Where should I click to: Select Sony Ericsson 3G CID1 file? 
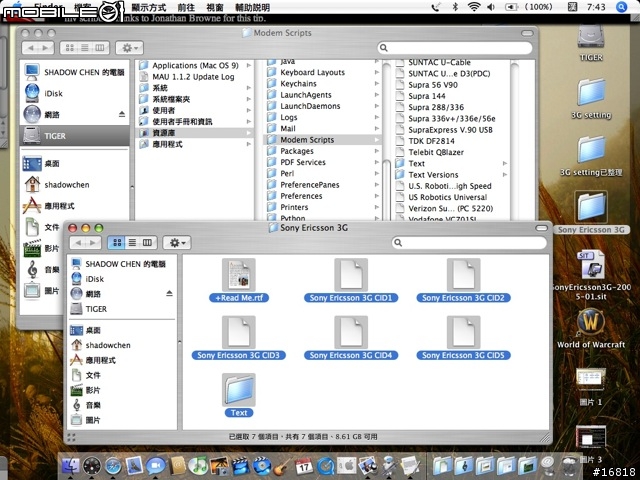click(x=351, y=281)
